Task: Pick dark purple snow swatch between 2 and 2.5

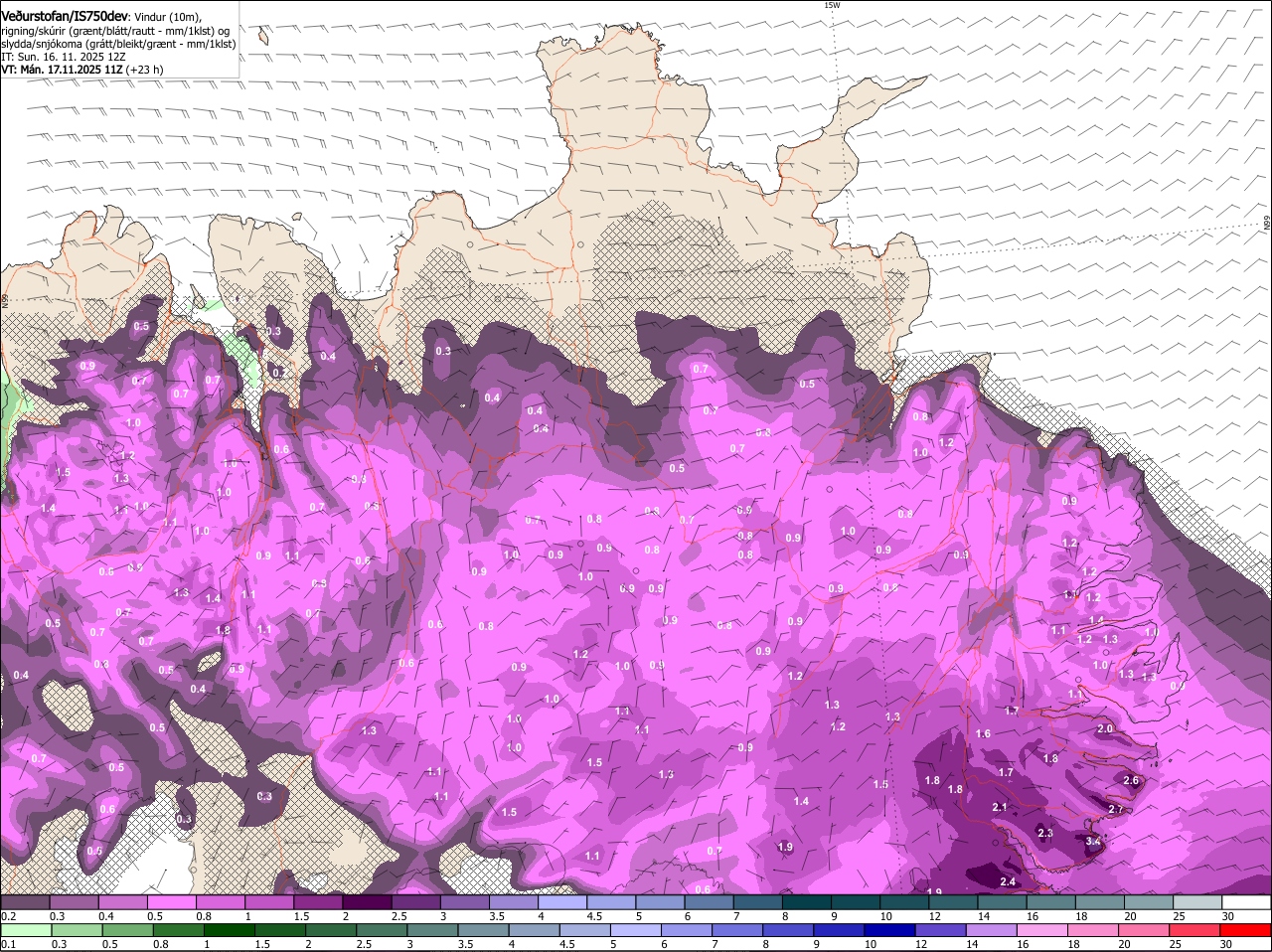Action: click(x=367, y=902)
